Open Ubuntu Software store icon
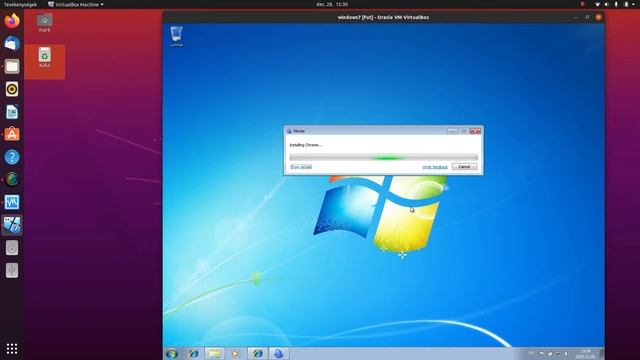The image size is (640, 360). pyautogui.click(x=12, y=134)
